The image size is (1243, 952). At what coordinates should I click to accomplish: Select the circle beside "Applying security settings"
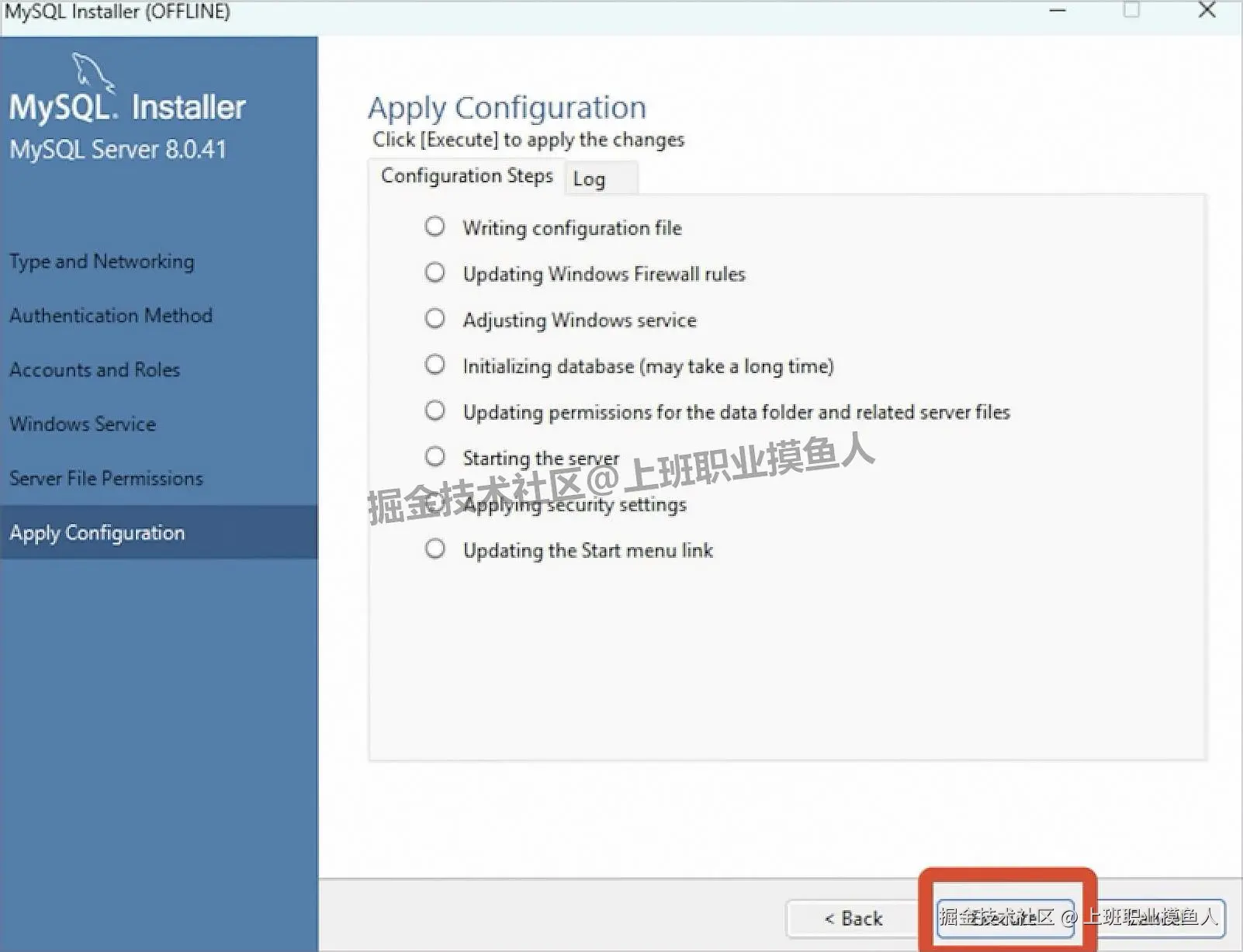[435, 502]
